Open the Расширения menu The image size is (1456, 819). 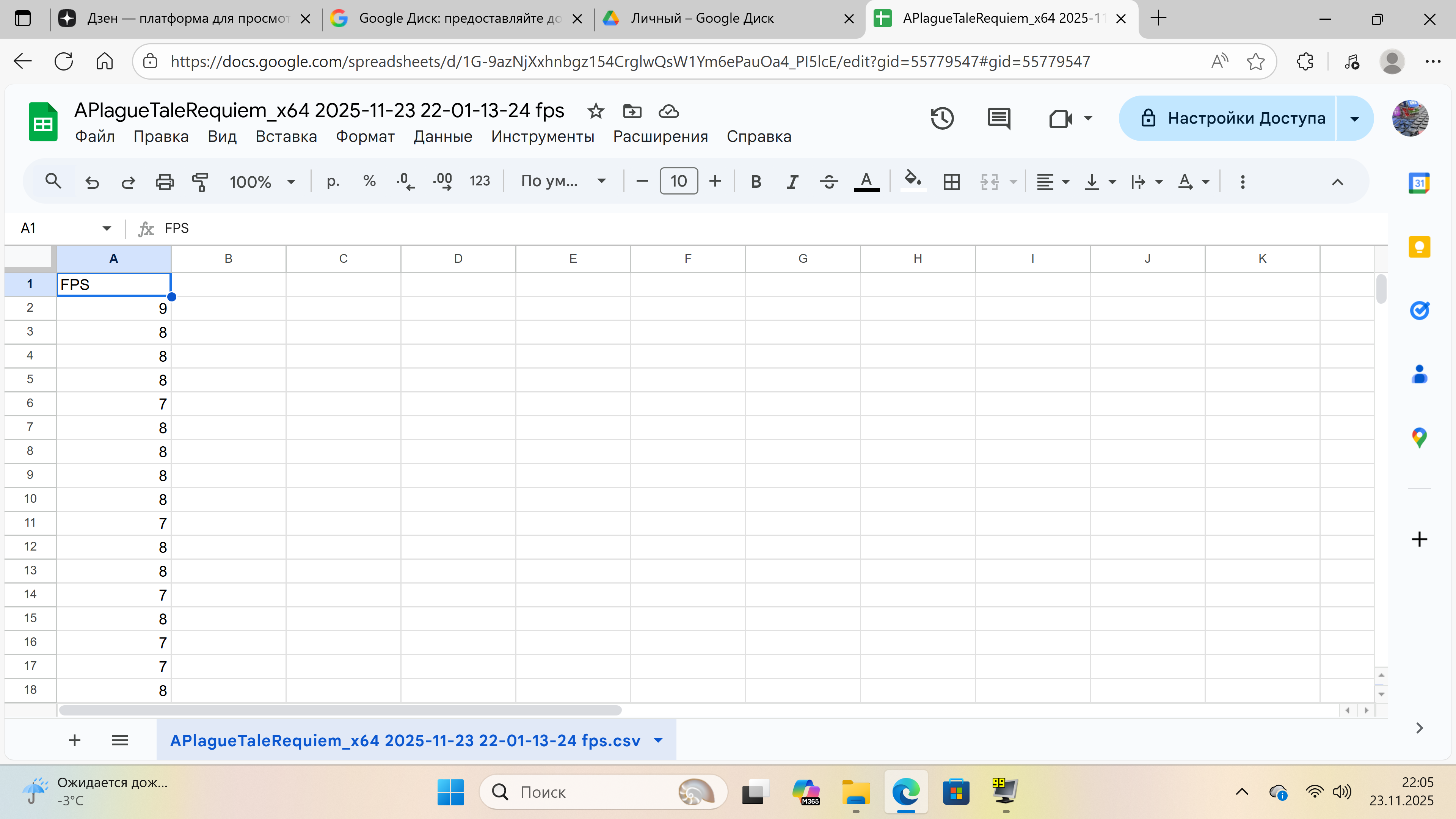point(660,137)
